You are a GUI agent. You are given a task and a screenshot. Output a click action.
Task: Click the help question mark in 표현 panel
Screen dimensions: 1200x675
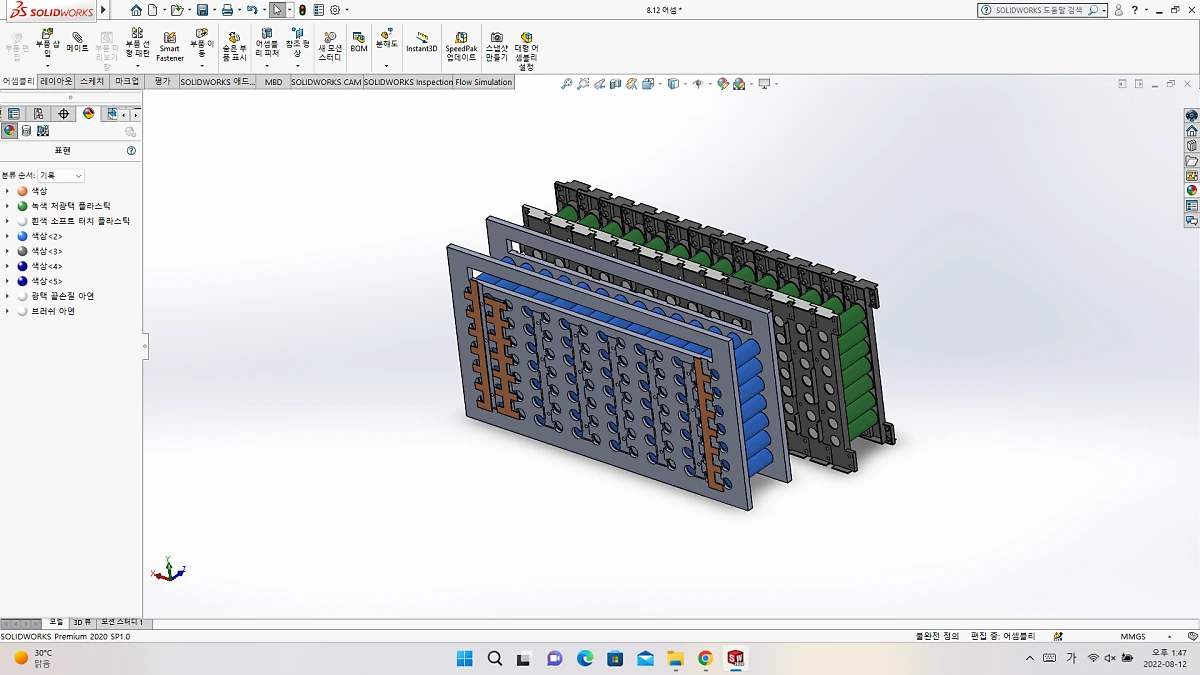131,151
